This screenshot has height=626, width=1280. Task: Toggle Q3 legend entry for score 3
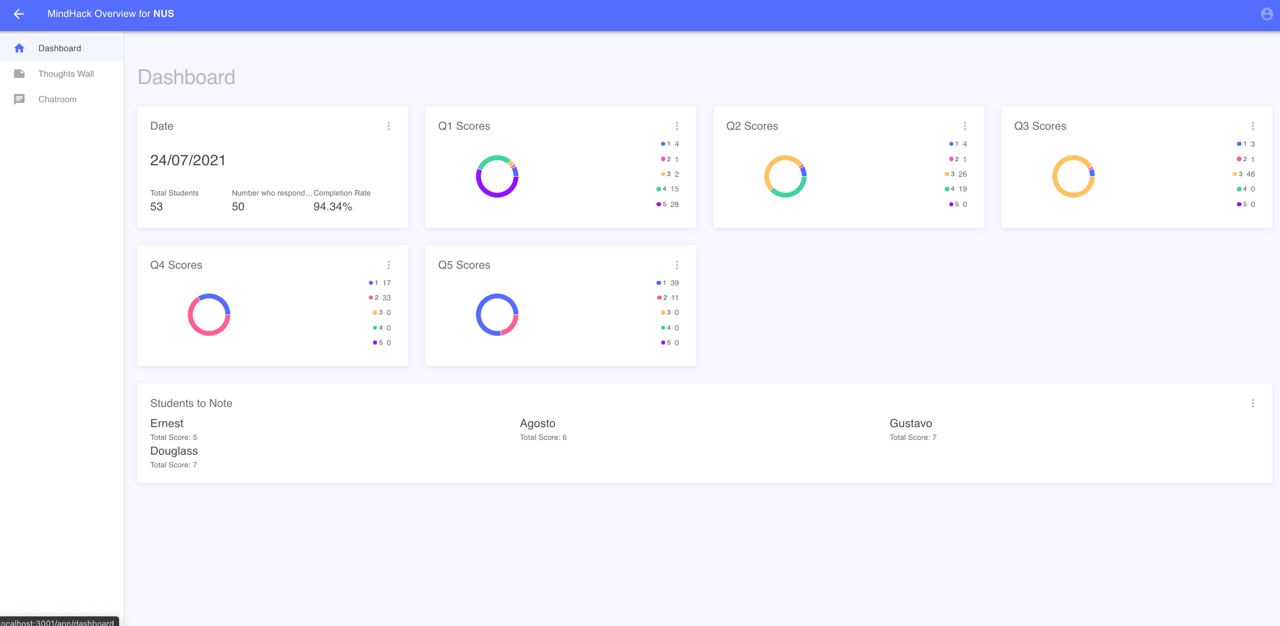click(1244, 174)
